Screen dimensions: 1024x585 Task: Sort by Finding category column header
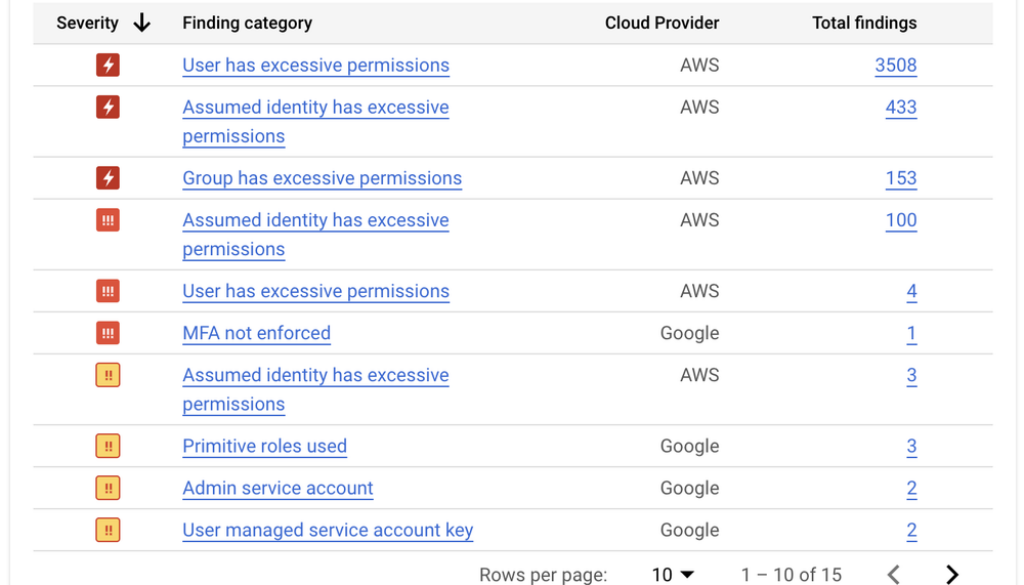pos(247,23)
